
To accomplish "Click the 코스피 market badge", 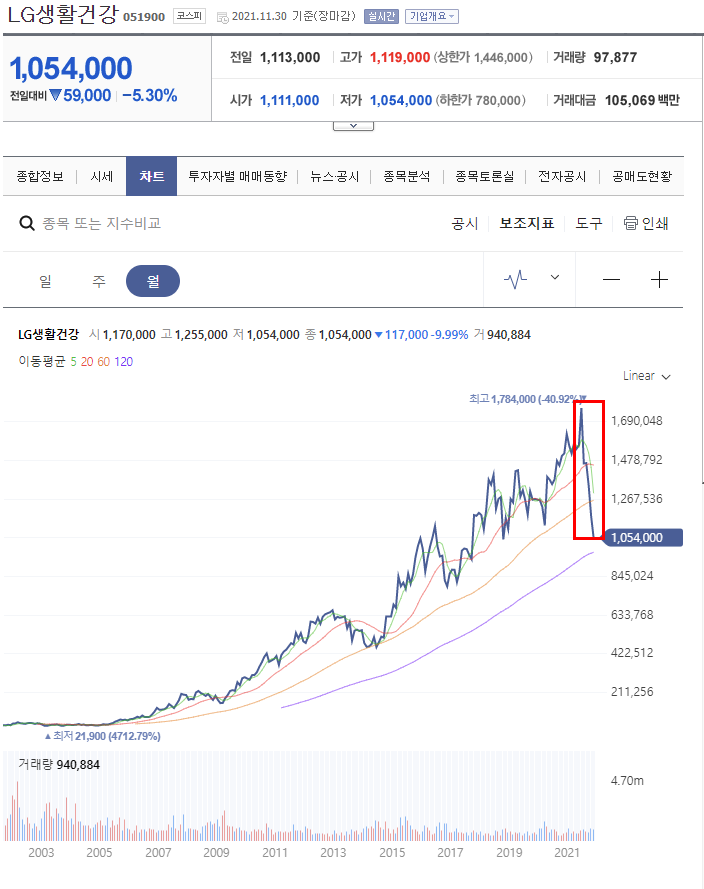I will click(189, 16).
